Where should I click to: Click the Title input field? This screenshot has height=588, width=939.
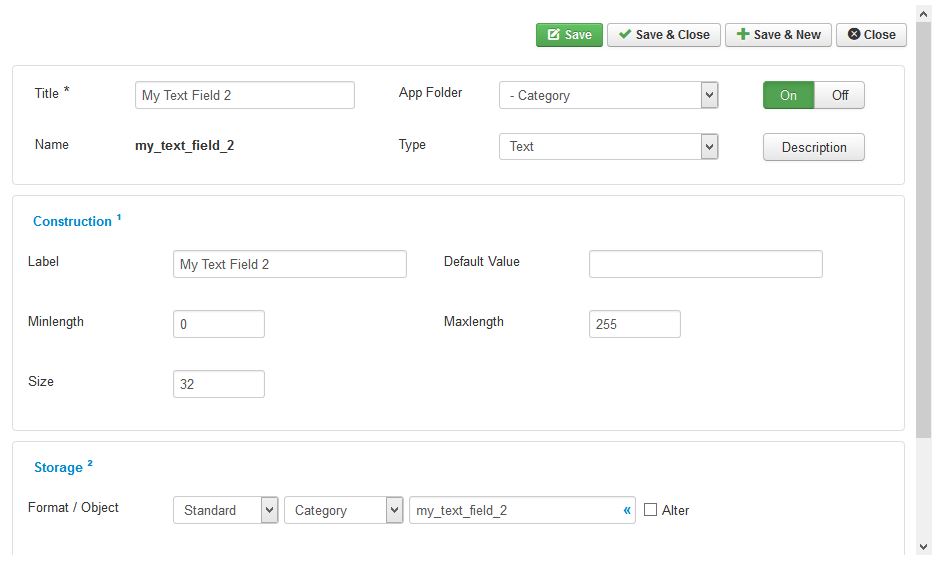coord(245,95)
